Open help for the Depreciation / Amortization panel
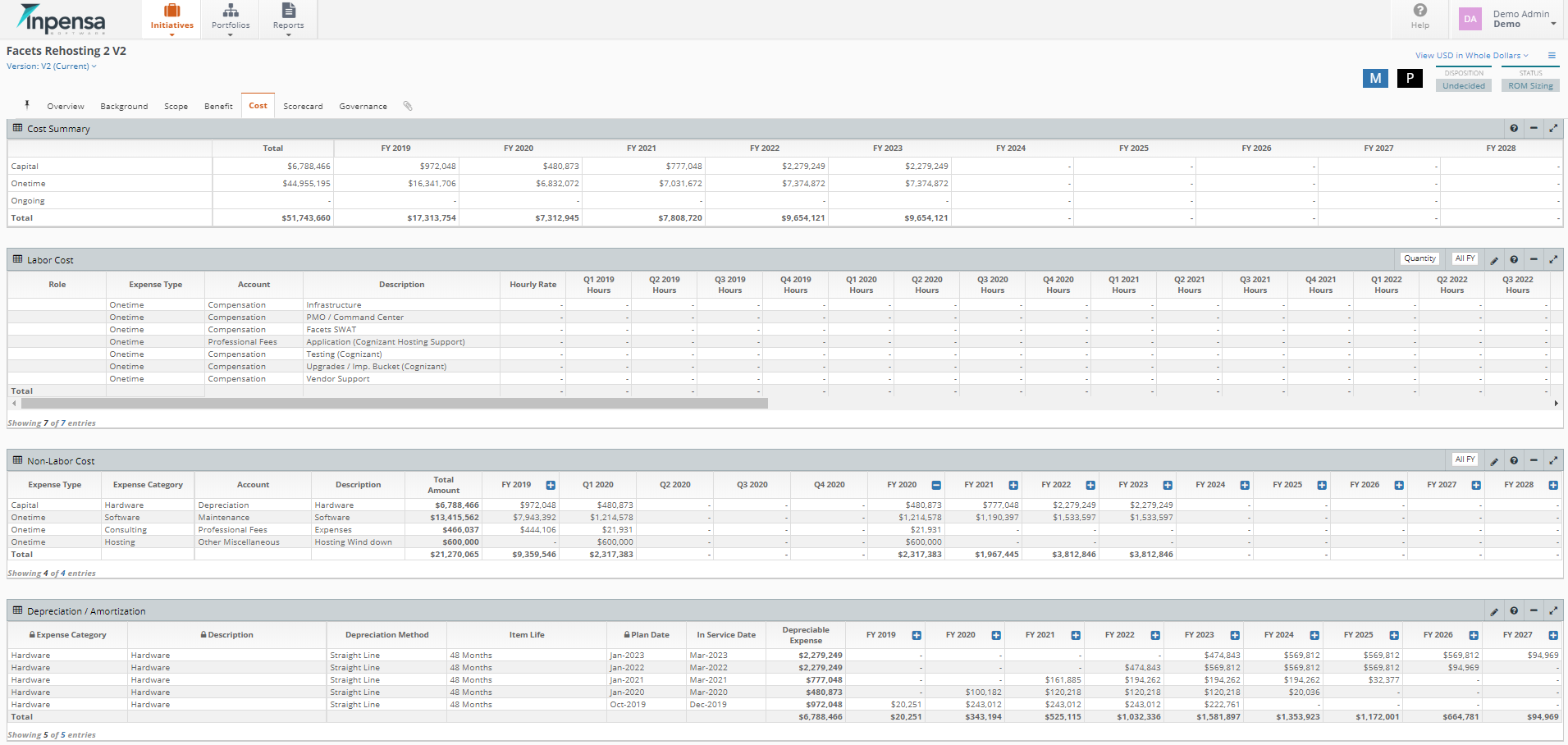 pyautogui.click(x=1514, y=611)
